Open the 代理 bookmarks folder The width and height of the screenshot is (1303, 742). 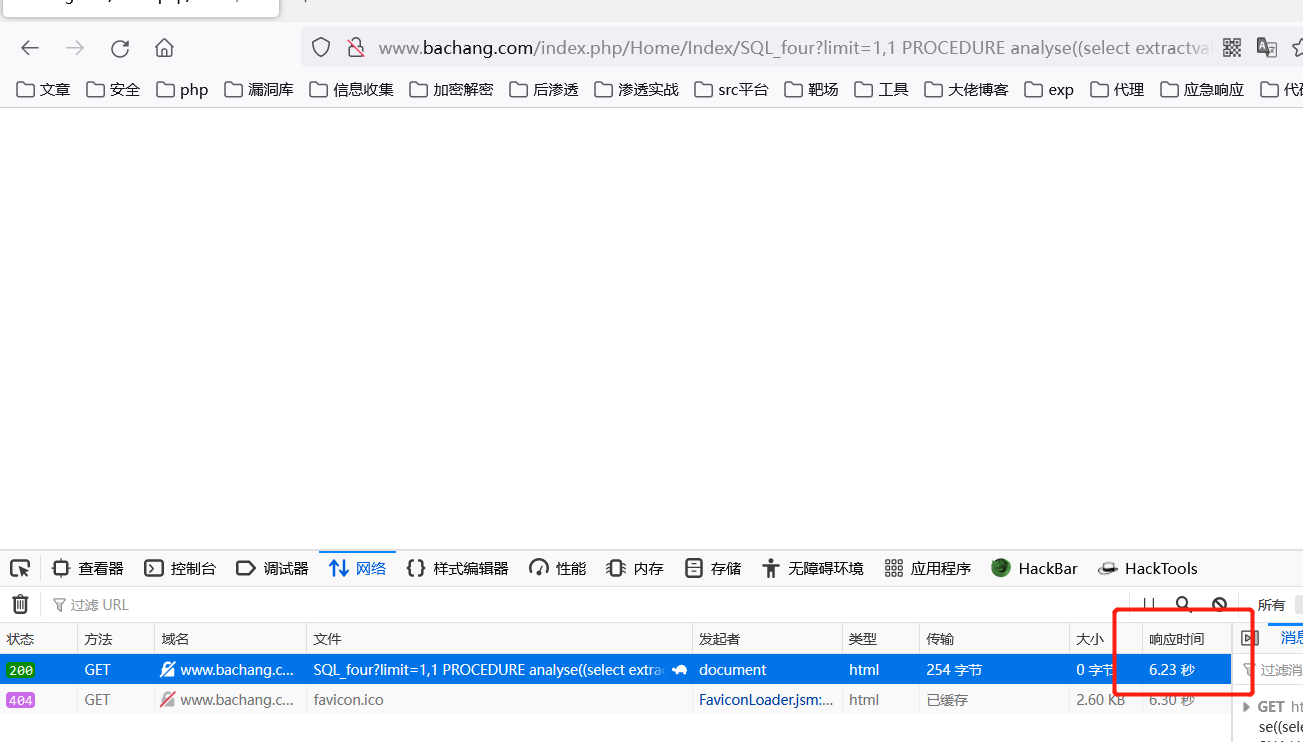(x=1118, y=90)
